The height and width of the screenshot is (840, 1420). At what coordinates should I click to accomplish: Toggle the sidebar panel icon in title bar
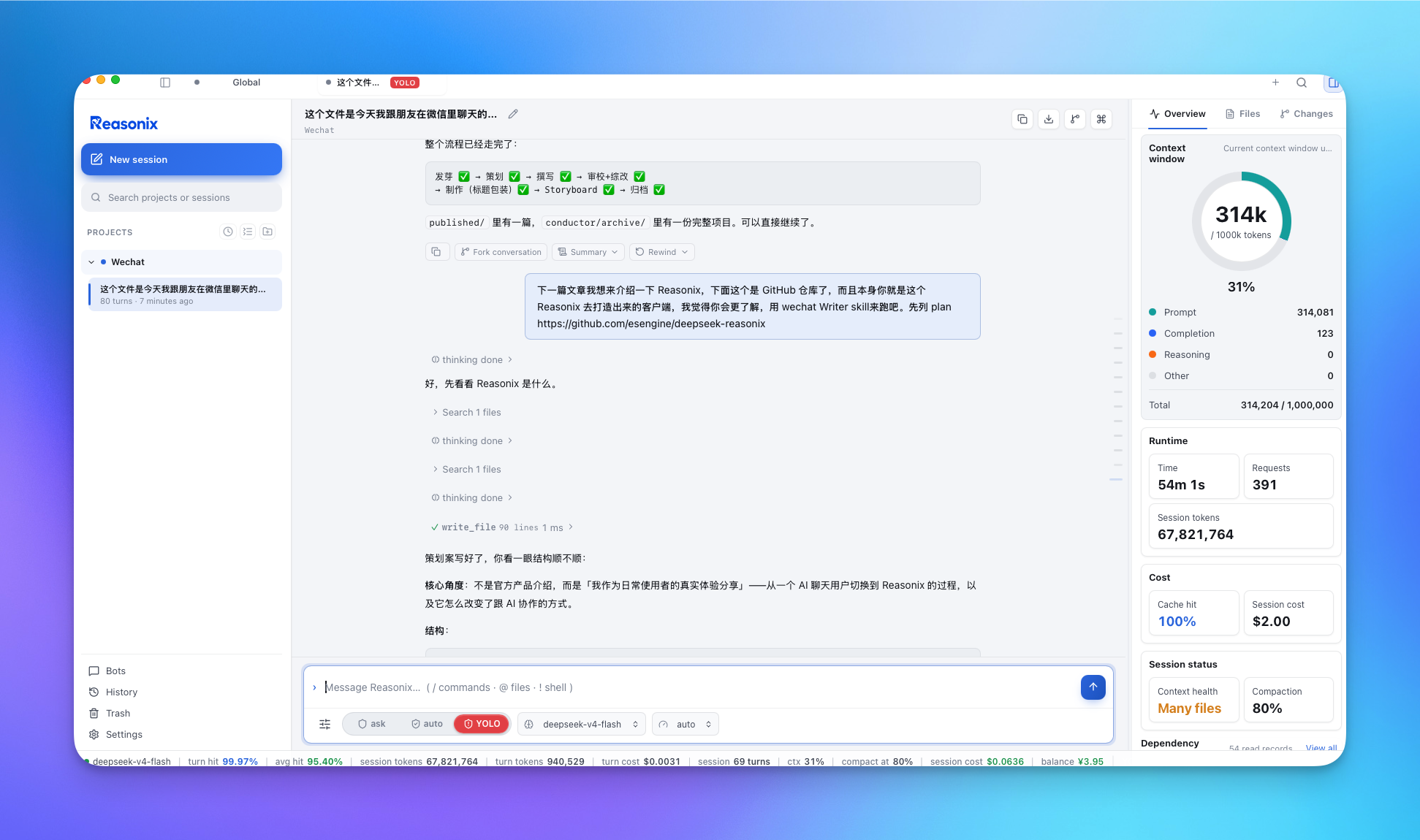tap(165, 83)
